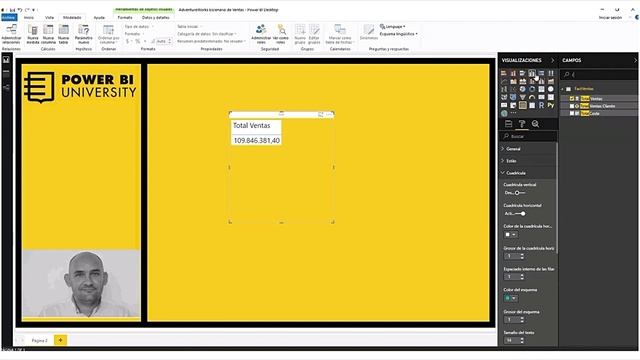
Task: Open more options on table visual
Action: pos(329,115)
